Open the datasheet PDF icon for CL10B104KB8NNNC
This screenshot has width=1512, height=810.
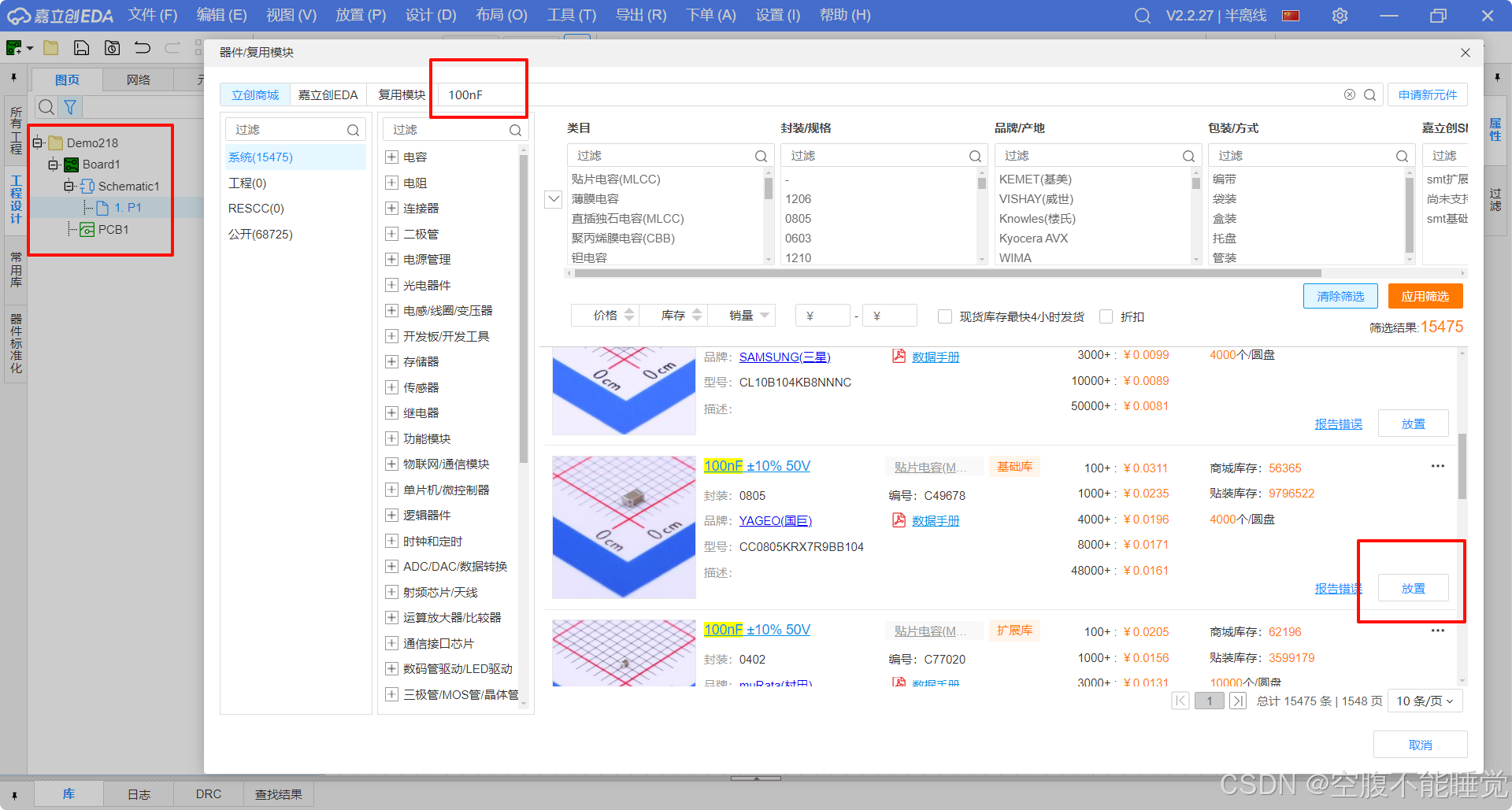[899, 356]
